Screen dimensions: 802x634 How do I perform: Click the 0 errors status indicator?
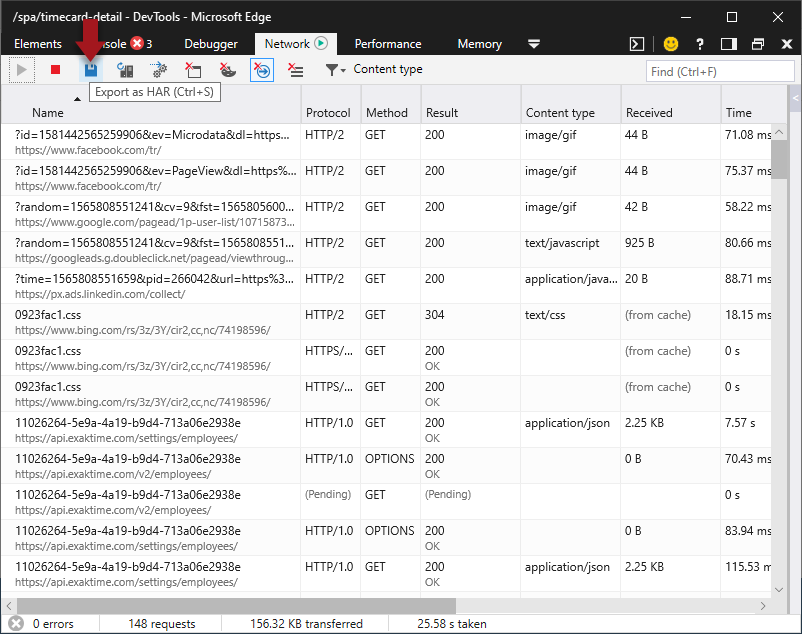(x=42, y=624)
